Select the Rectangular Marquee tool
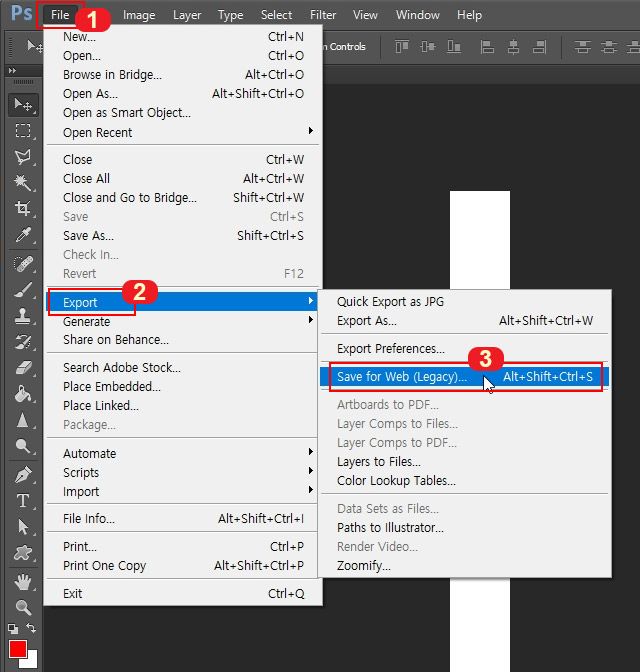 pyautogui.click(x=23, y=130)
